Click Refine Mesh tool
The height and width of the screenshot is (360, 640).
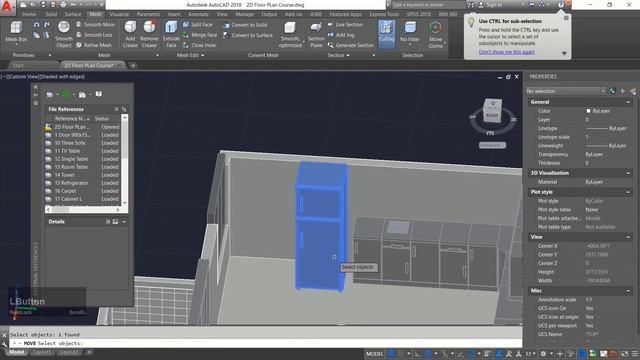[93, 45]
